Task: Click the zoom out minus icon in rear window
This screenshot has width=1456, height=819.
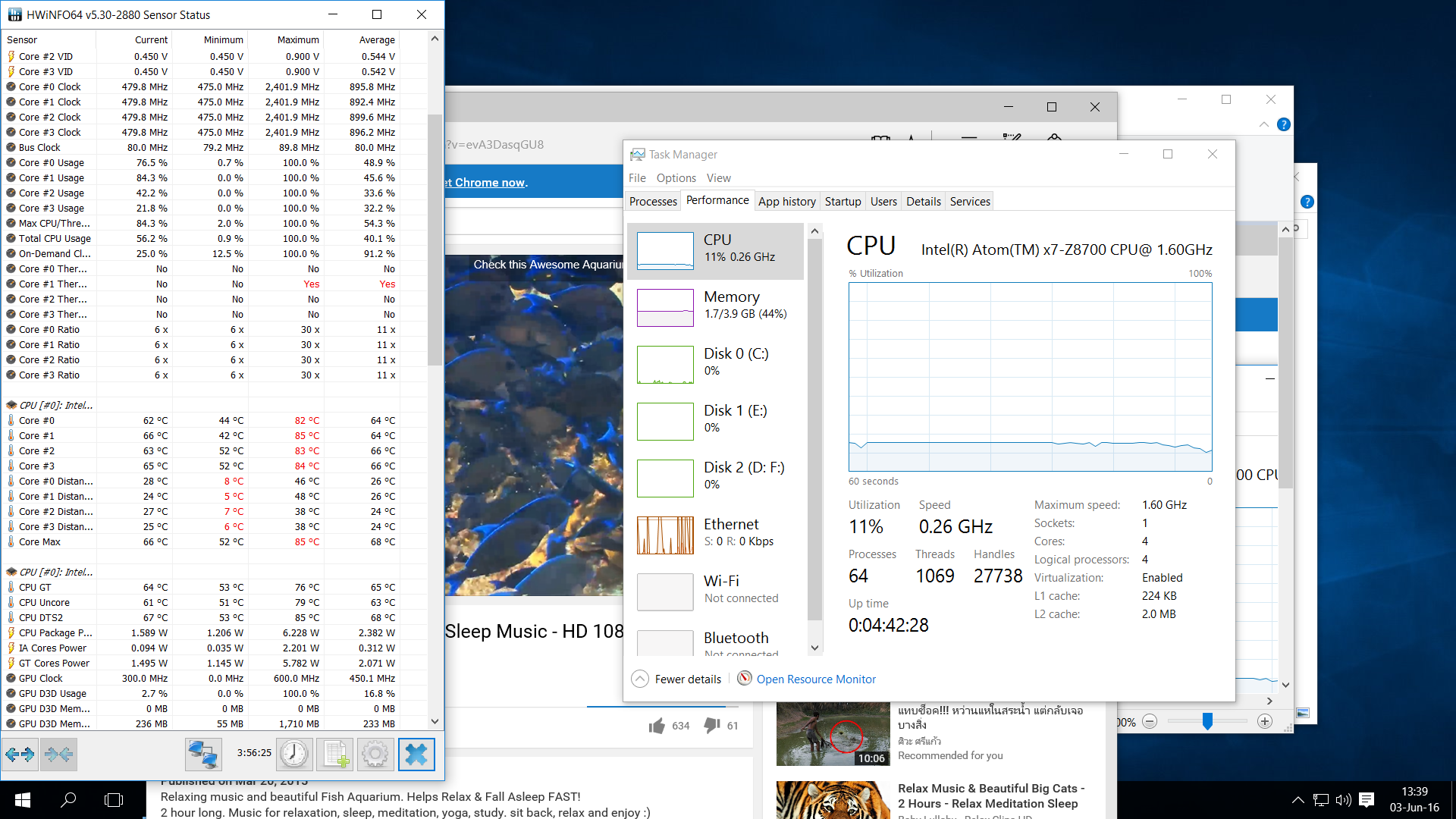Action: (x=1150, y=722)
